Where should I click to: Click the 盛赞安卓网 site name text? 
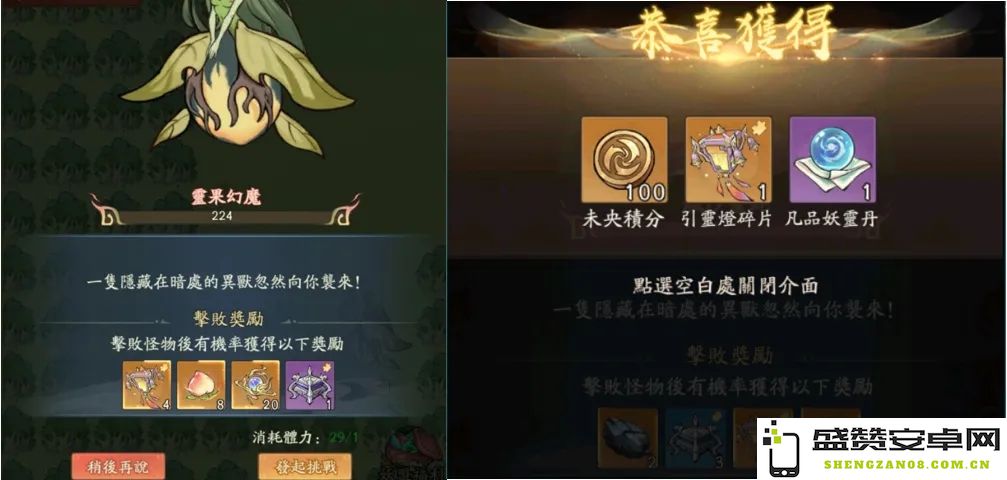click(906, 439)
